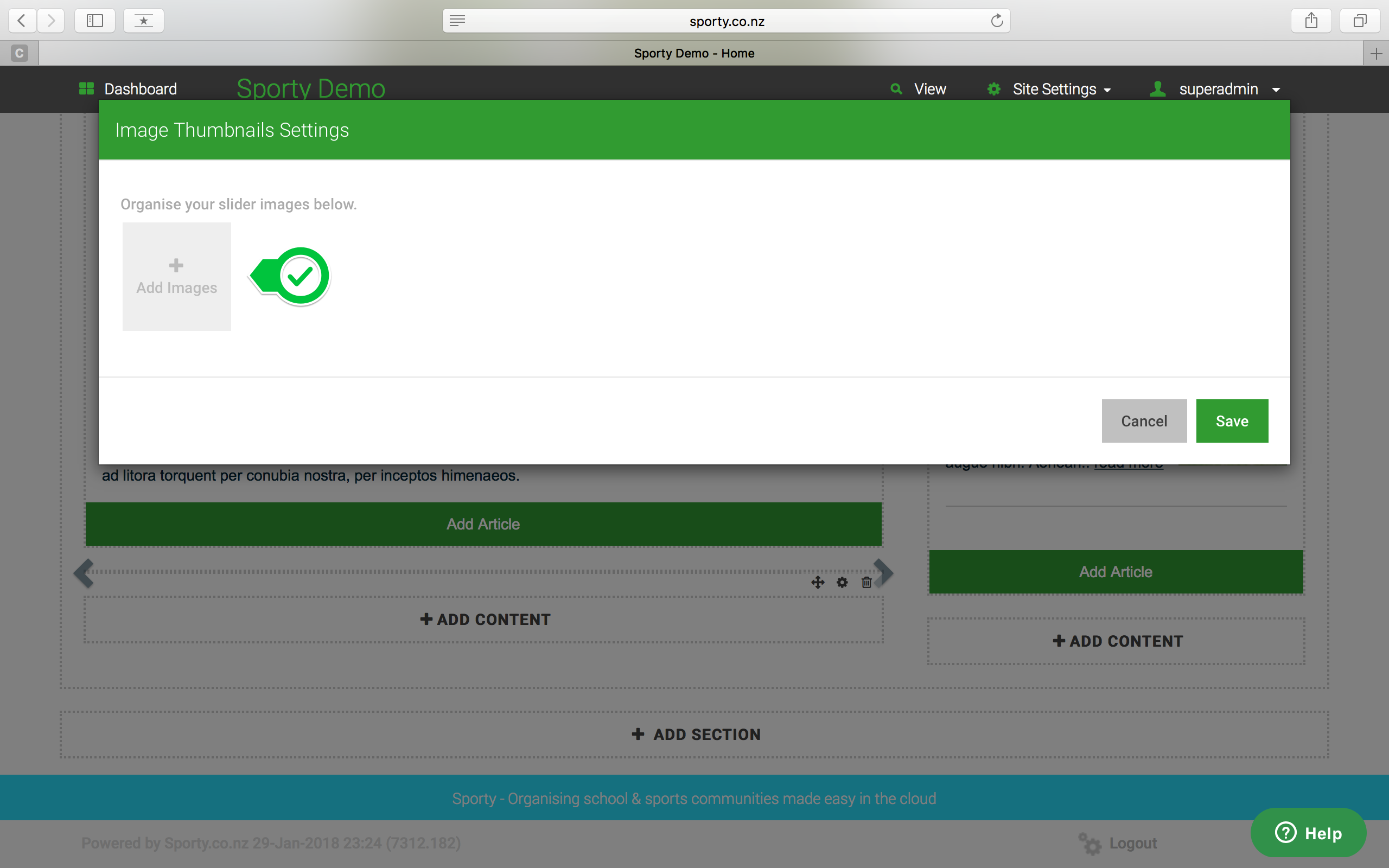Show all tabs overview icon

[1360, 21]
